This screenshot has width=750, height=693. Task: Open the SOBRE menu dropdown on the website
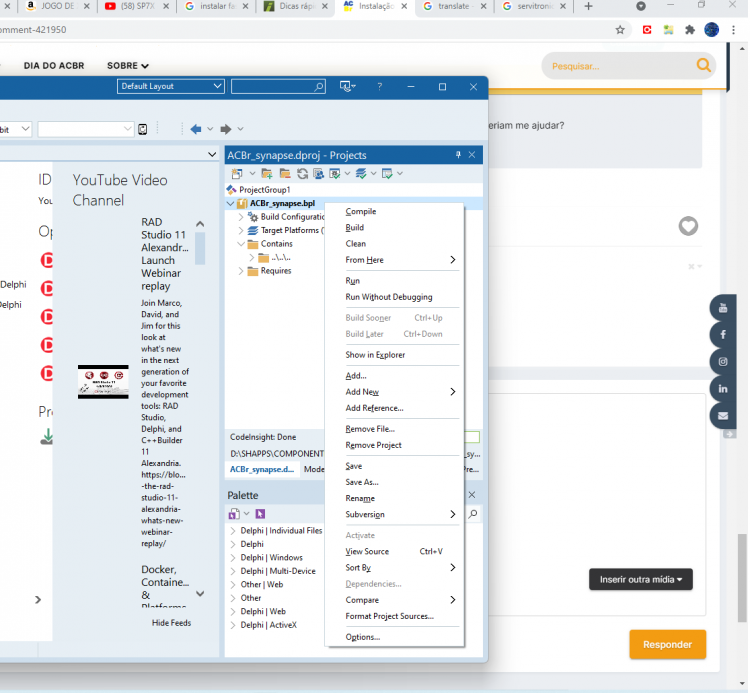pyautogui.click(x=128, y=66)
